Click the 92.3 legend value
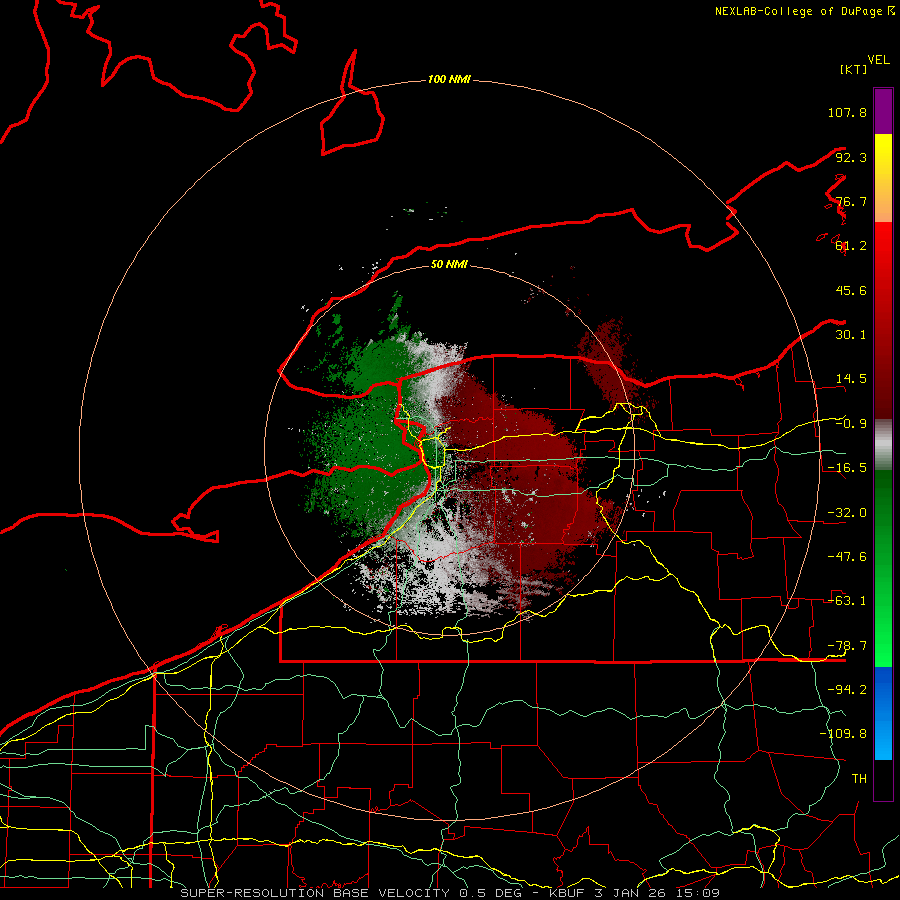 pyautogui.click(x=851, y=157)
